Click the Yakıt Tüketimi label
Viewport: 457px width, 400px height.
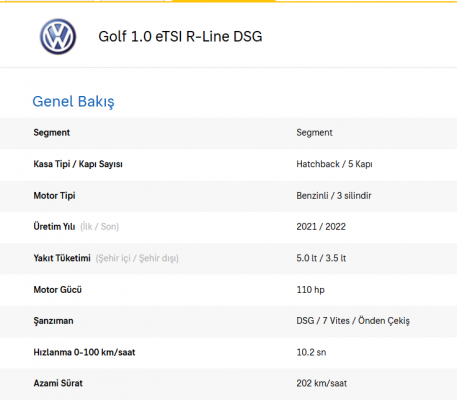(62, 258)
